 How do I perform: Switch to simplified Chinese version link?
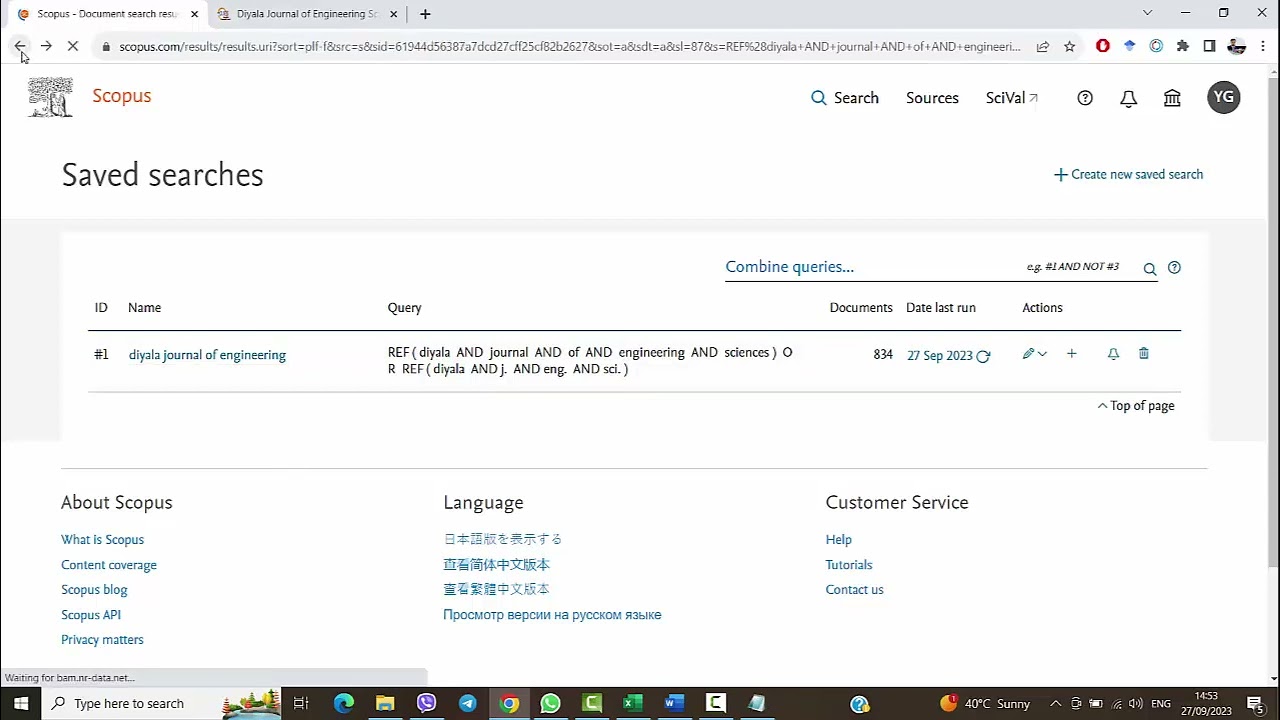point(496,565)
